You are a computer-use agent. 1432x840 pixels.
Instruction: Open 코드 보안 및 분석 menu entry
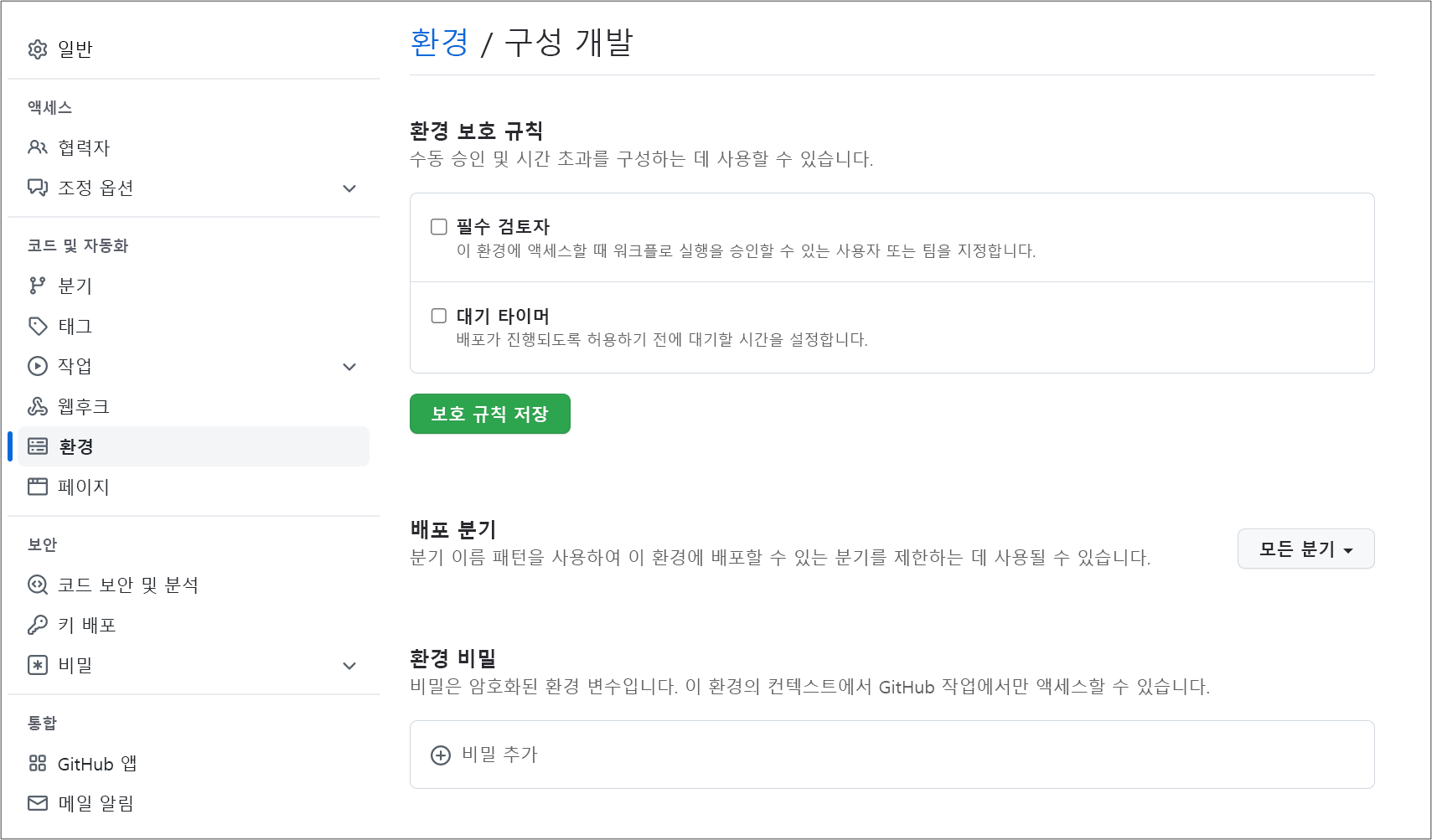click(129, 585)
